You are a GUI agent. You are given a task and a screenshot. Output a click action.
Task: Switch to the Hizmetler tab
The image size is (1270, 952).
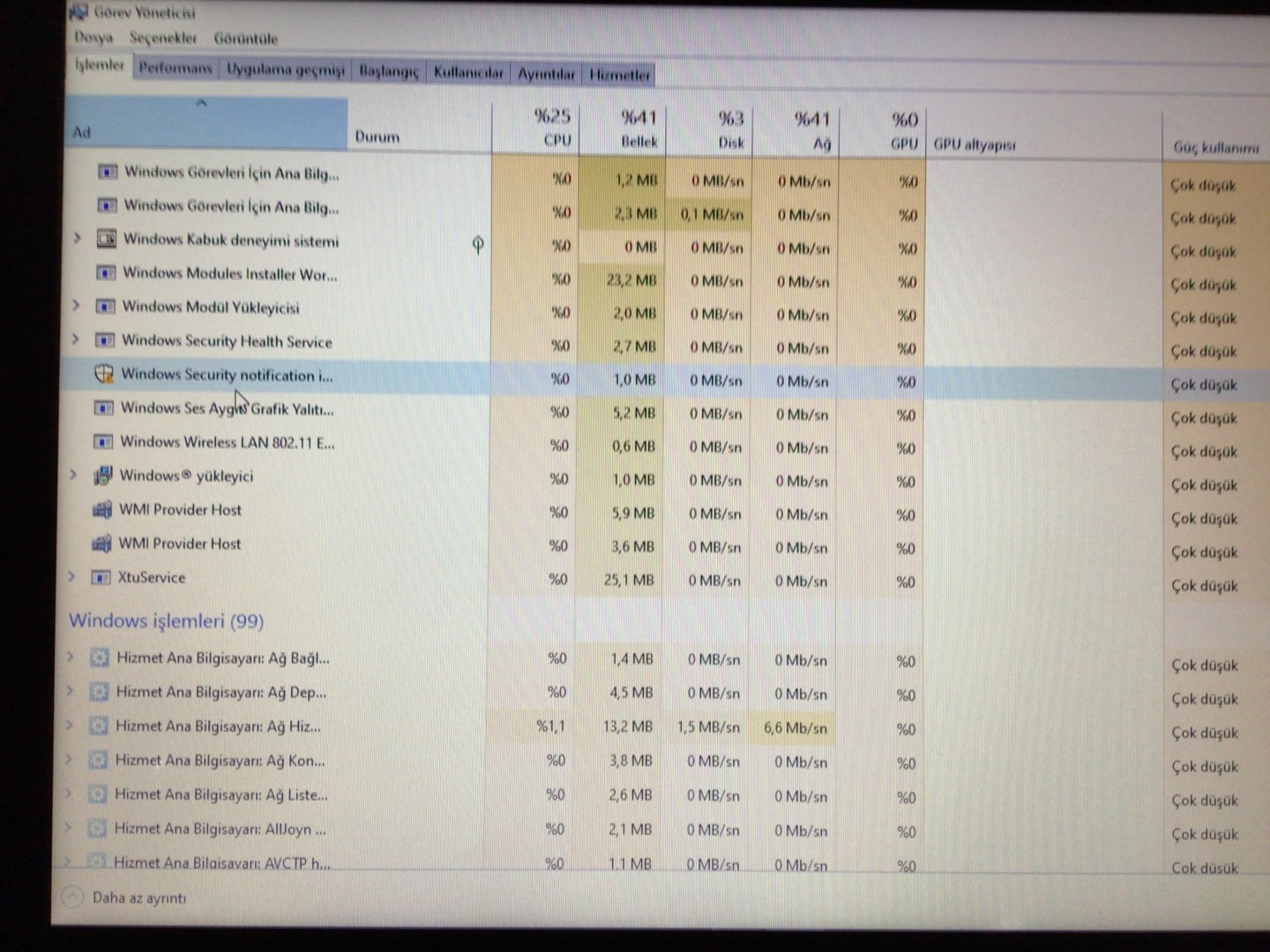(x=620, y=76)
